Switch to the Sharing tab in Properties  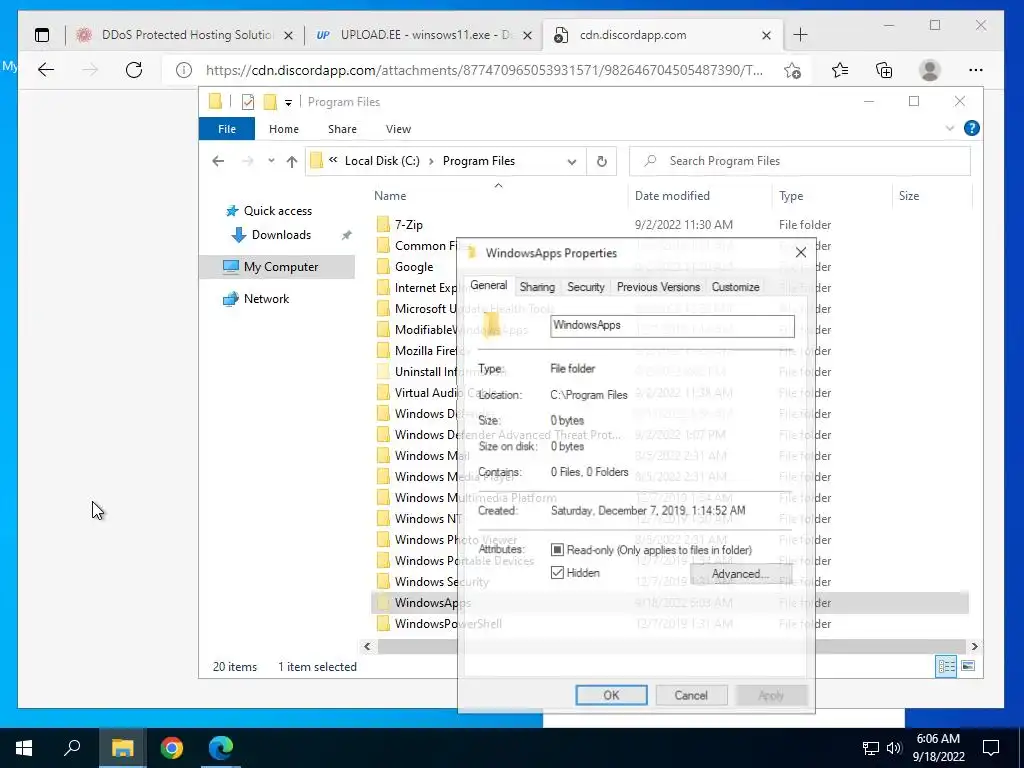click(x=537, y=287)
